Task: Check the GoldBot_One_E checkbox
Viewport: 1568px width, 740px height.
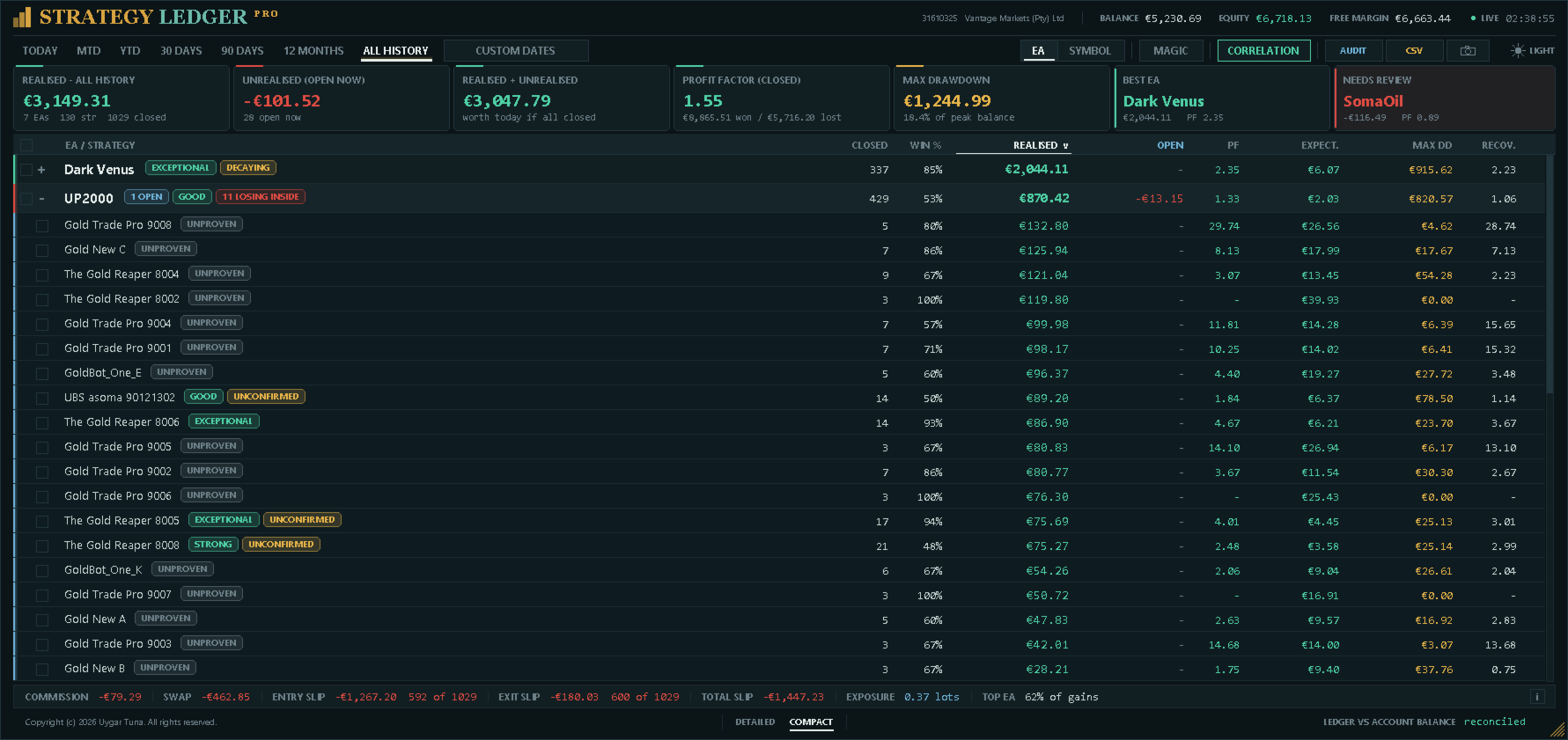Action: (42, 374)
